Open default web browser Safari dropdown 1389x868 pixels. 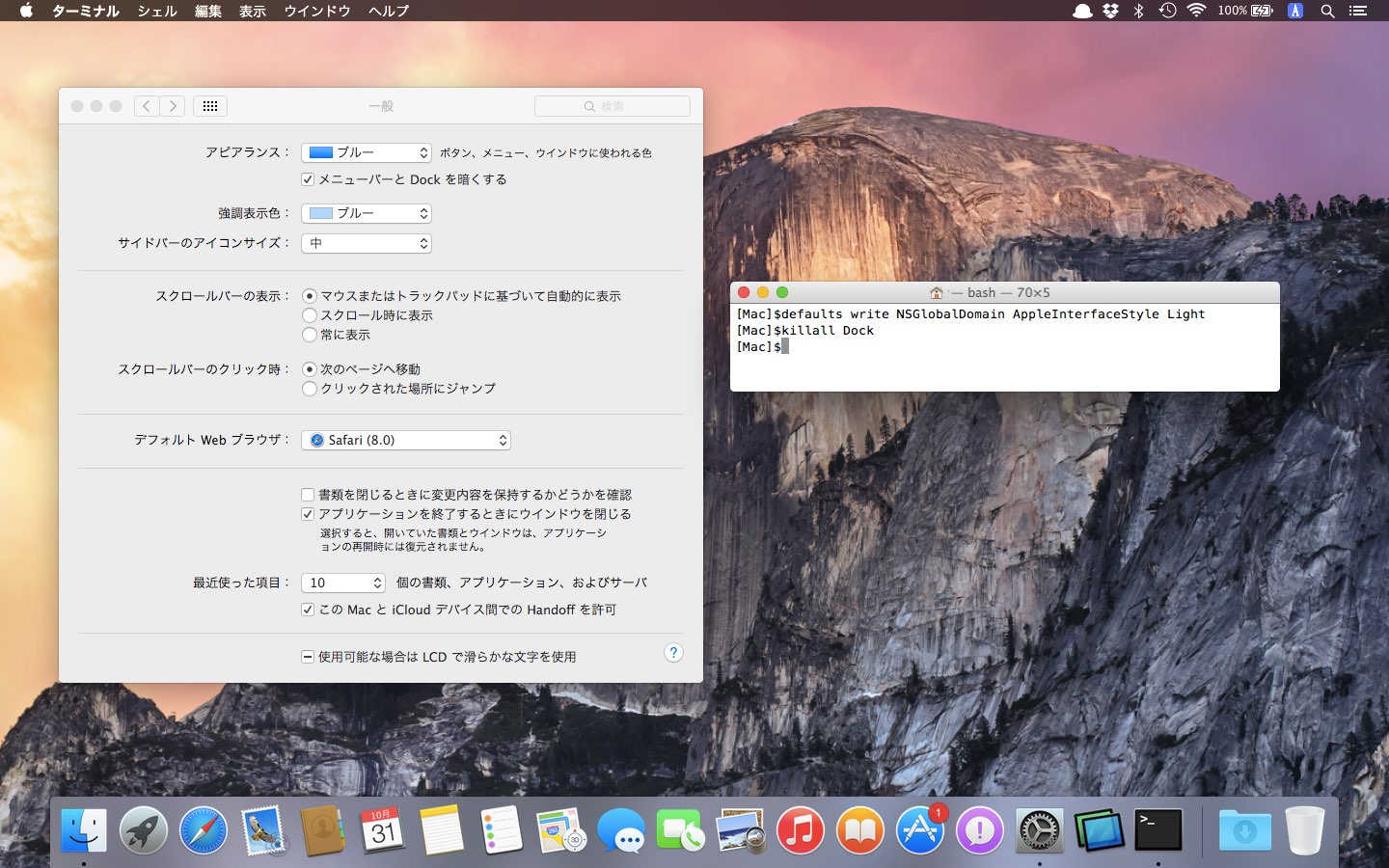pos(406,440)
